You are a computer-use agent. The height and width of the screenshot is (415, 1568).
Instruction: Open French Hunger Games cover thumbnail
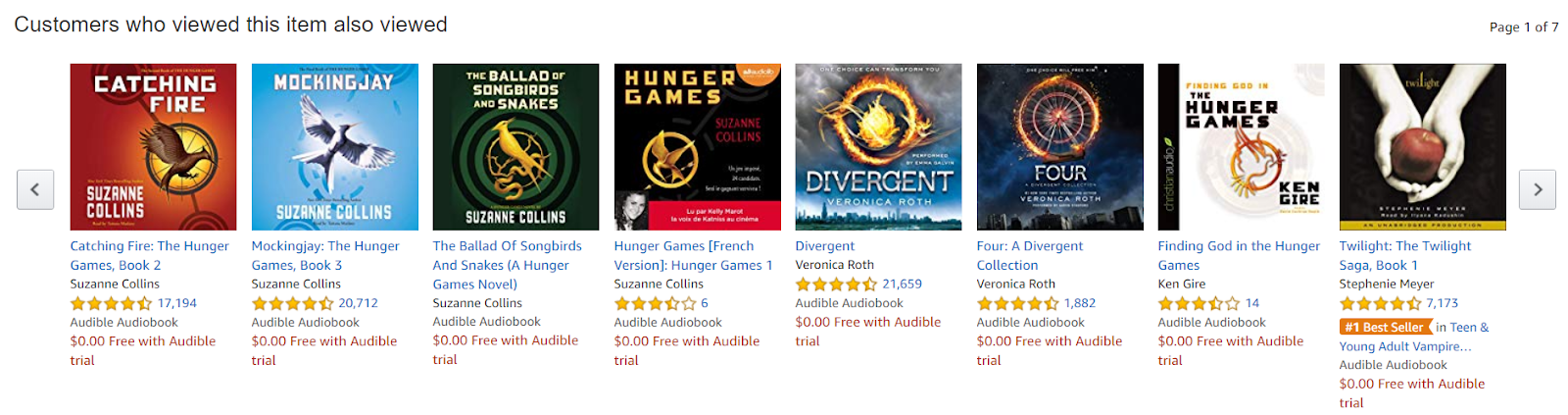[698, 147]
